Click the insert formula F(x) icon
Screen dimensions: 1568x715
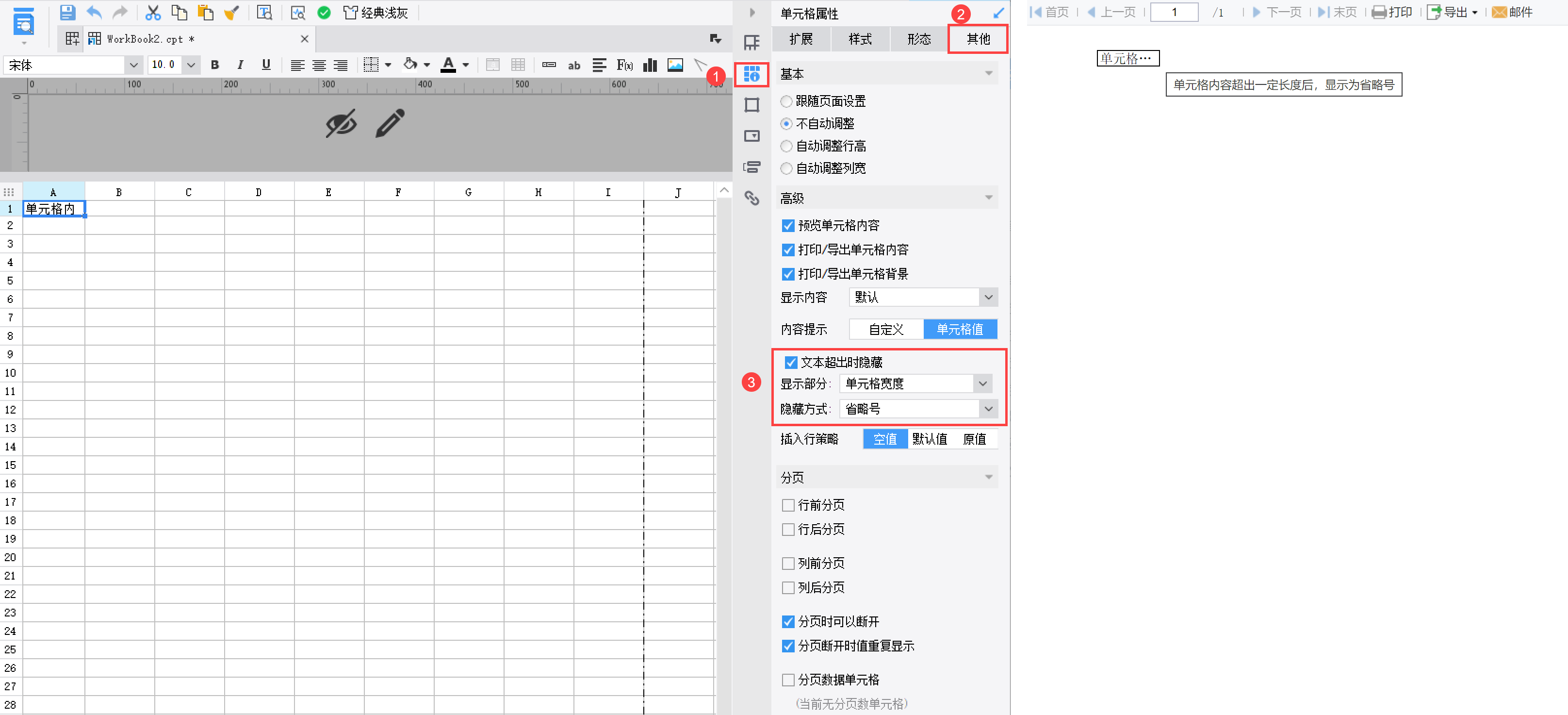(x=624, y=65)
